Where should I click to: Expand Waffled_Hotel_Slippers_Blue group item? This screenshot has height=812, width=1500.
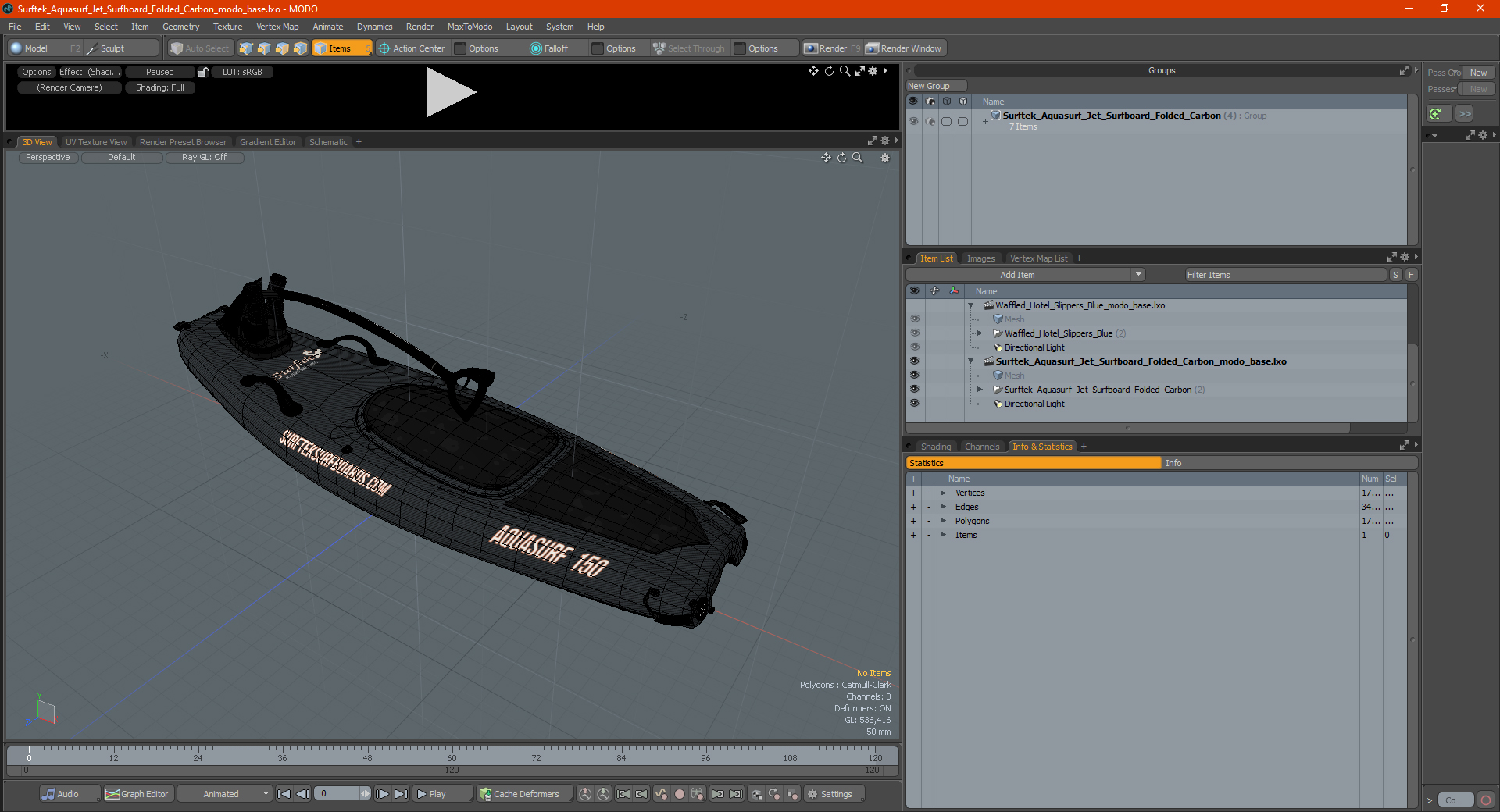click(980, 333)
